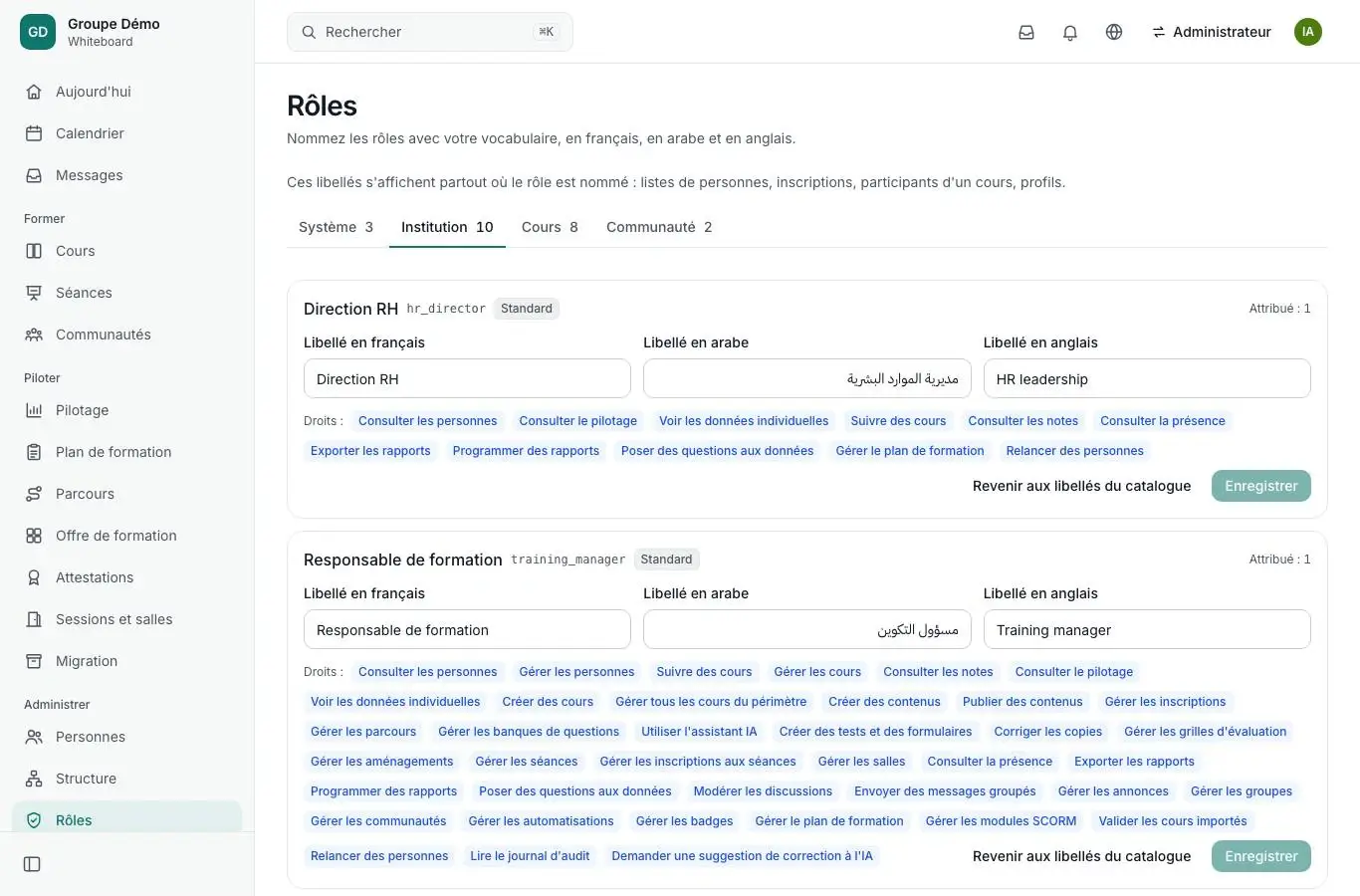
Task: Click the Pilotage chart icon
Action: click(34, 410)
